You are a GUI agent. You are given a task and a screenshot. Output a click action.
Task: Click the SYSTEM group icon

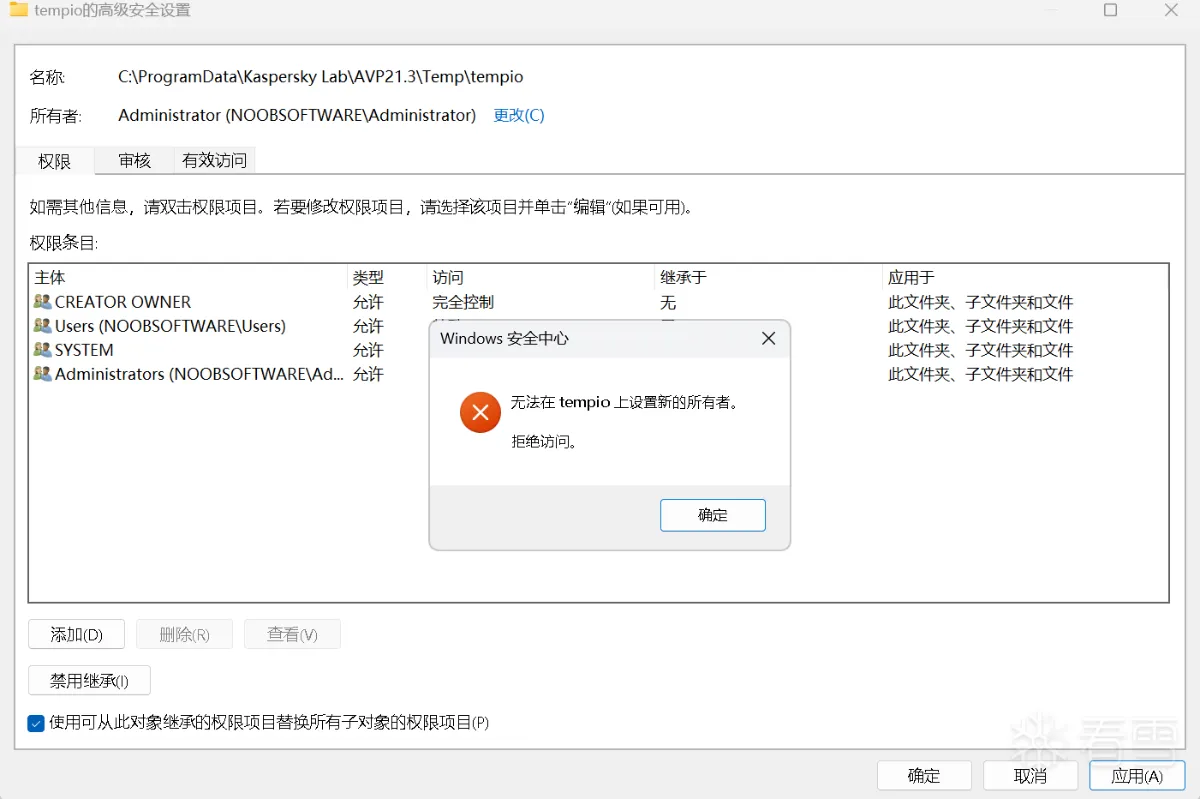click(42, 349)
